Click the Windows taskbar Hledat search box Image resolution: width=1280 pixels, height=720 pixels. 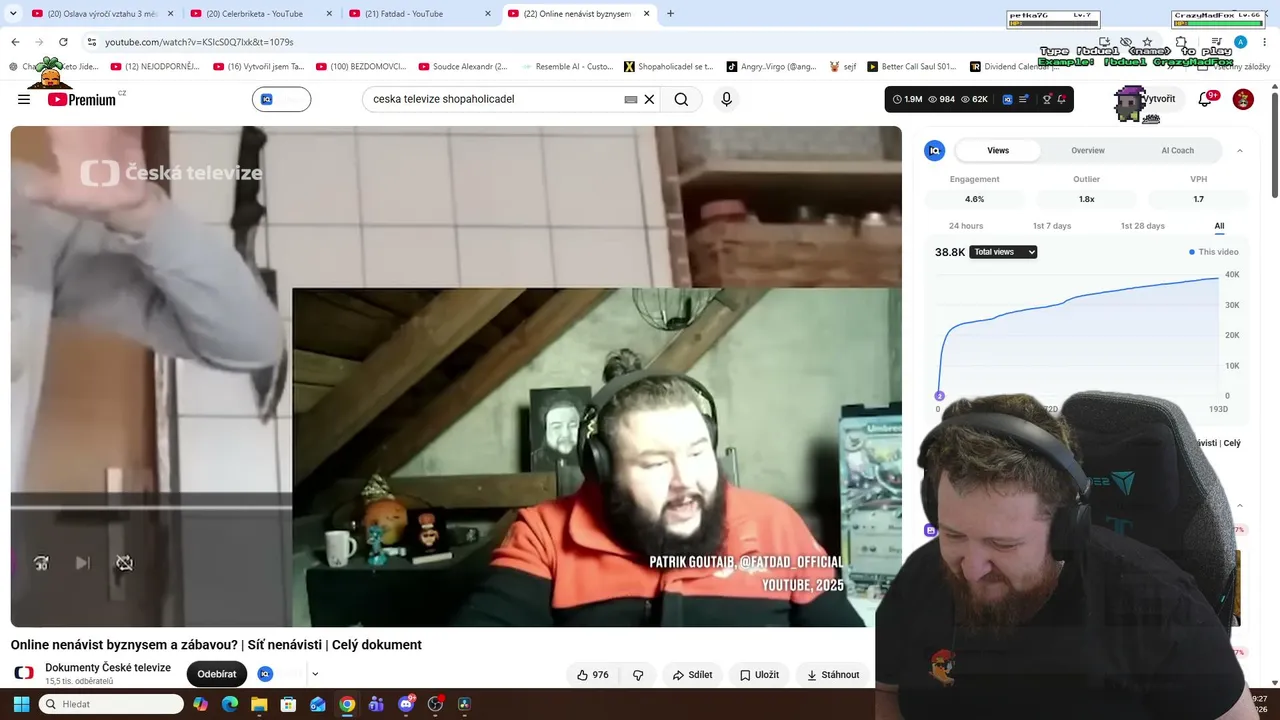tap(111, 704)
